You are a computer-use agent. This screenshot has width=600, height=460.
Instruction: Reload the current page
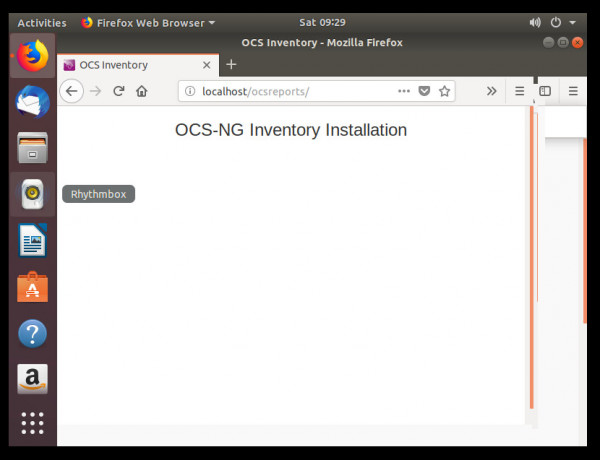pyautogui.click(x=119, y=91)
